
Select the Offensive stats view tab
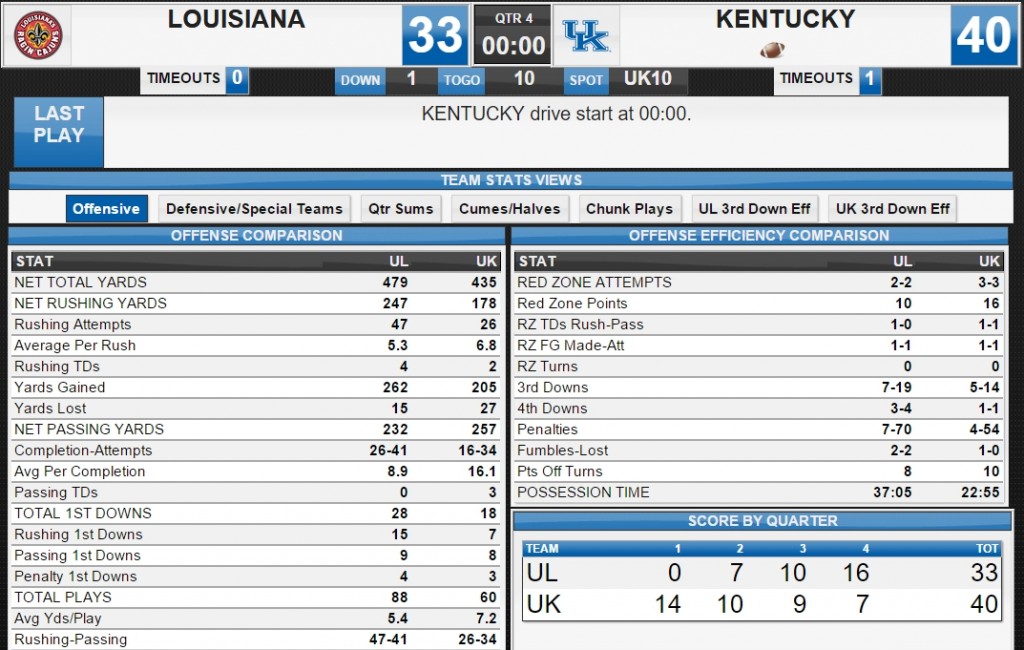[x=106, y=209]
